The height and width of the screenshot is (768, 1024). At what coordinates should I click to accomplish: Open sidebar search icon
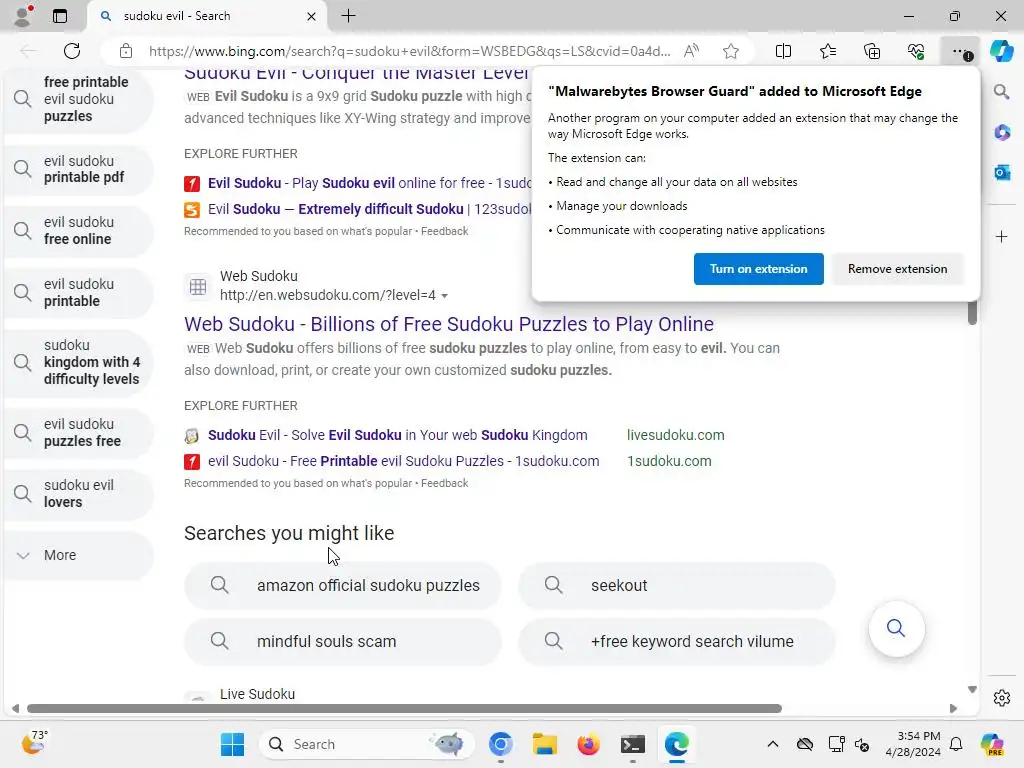click(1002, 91)
